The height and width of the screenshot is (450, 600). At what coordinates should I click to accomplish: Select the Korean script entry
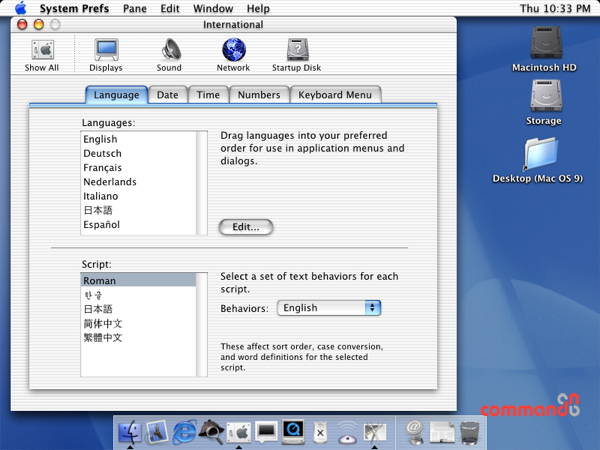pos(139,295)
